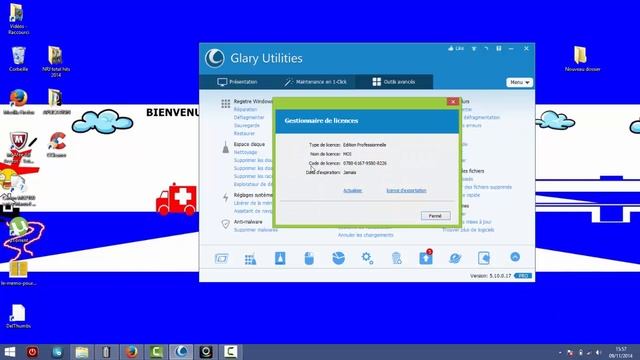
Task: Click the Annuler les changements link
Action: pos(366,235)
